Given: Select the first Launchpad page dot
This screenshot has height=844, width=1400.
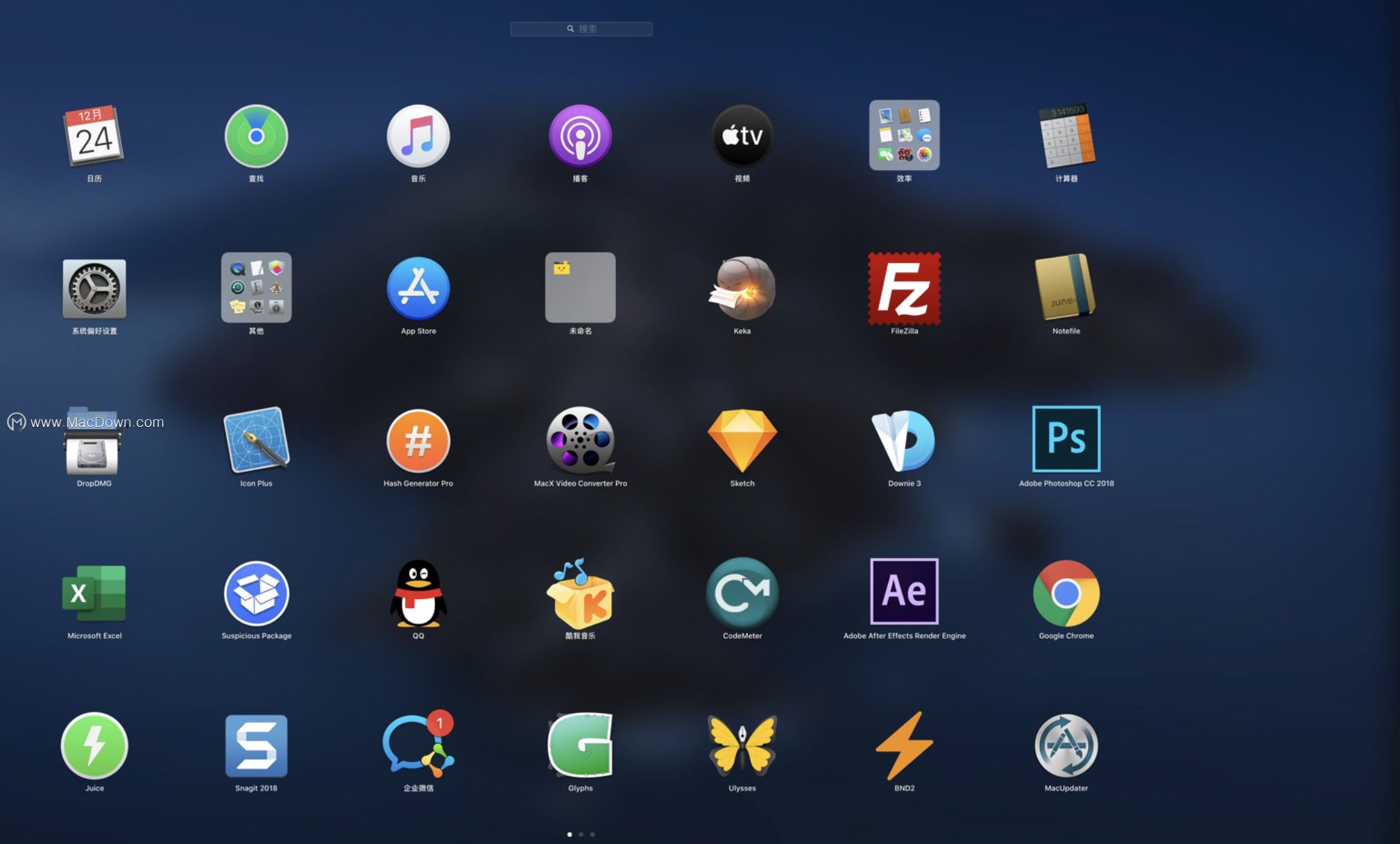Looking at the screenshot, I should 570,834.
